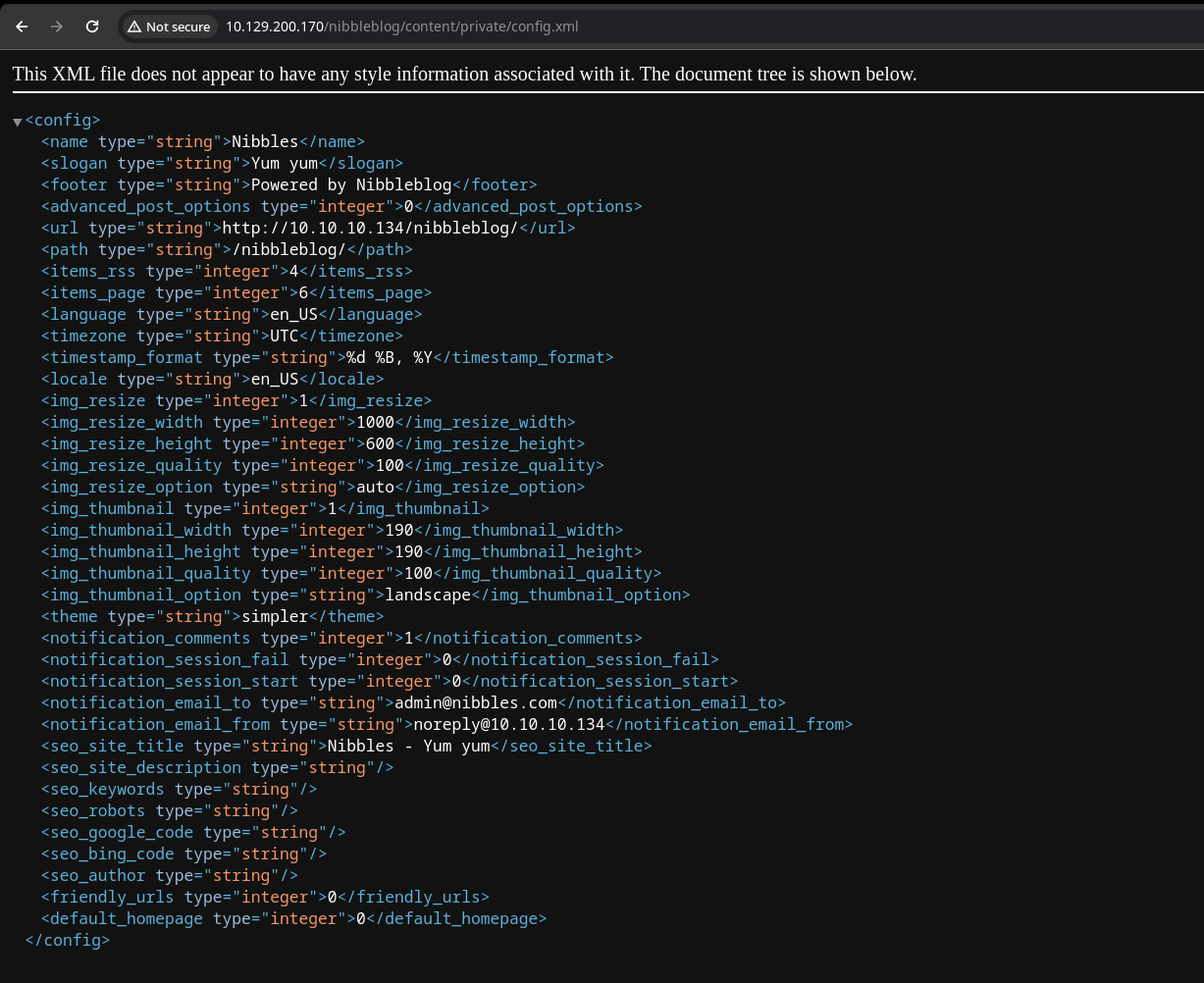
Task: Reload the config.xml page
Action: pos(92,26)
